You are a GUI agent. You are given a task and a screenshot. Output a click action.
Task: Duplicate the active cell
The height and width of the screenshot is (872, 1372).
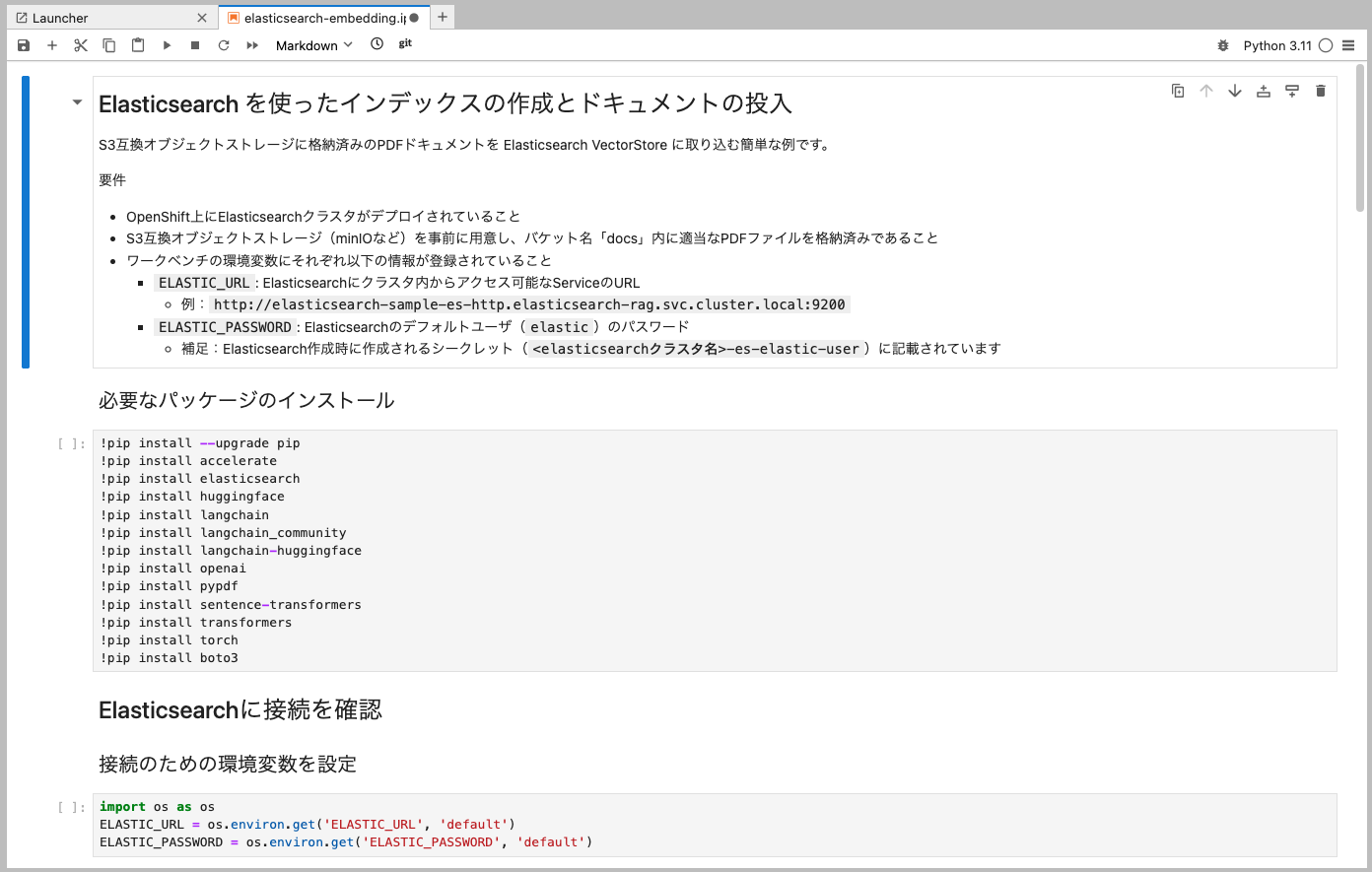coord(1178,91)
